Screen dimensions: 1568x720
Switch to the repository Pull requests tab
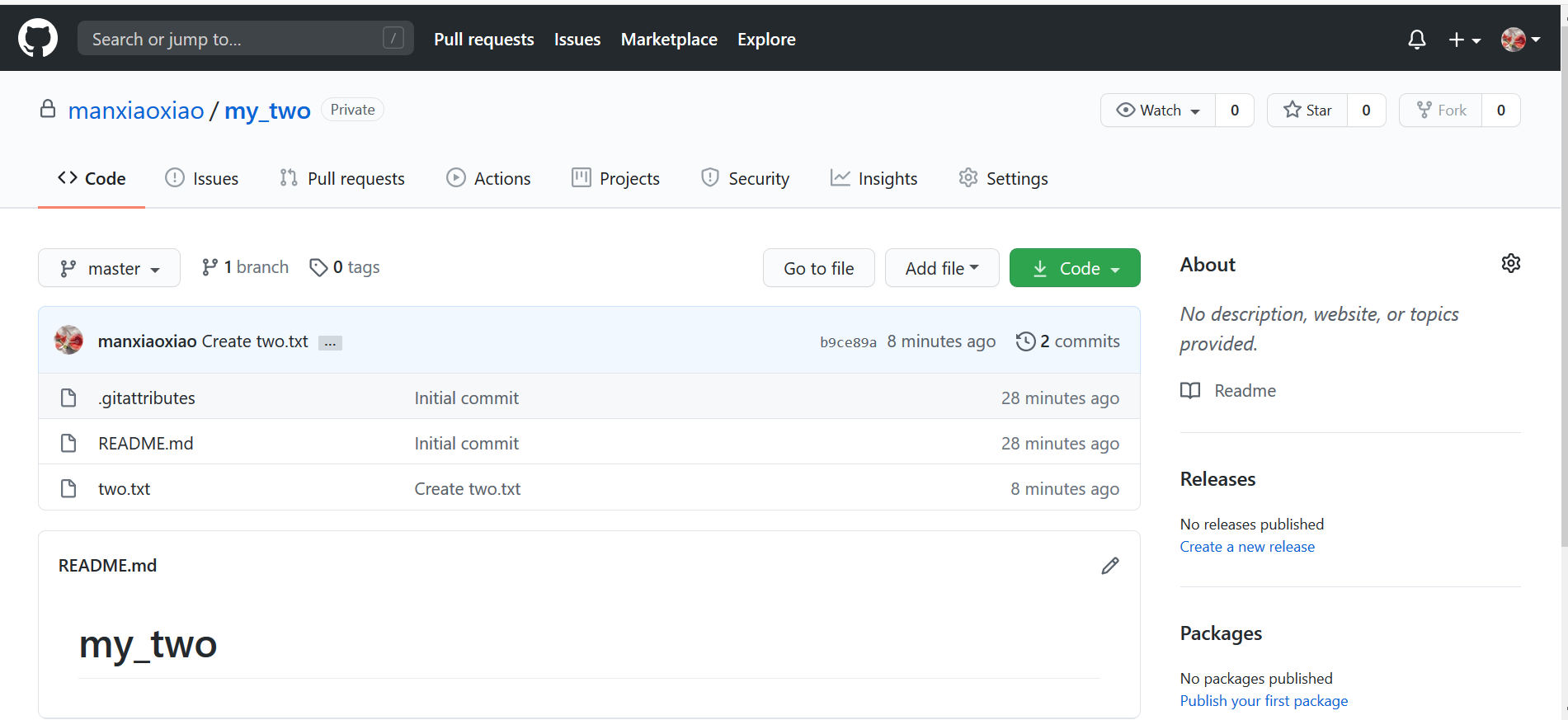(x=342, y=178)
